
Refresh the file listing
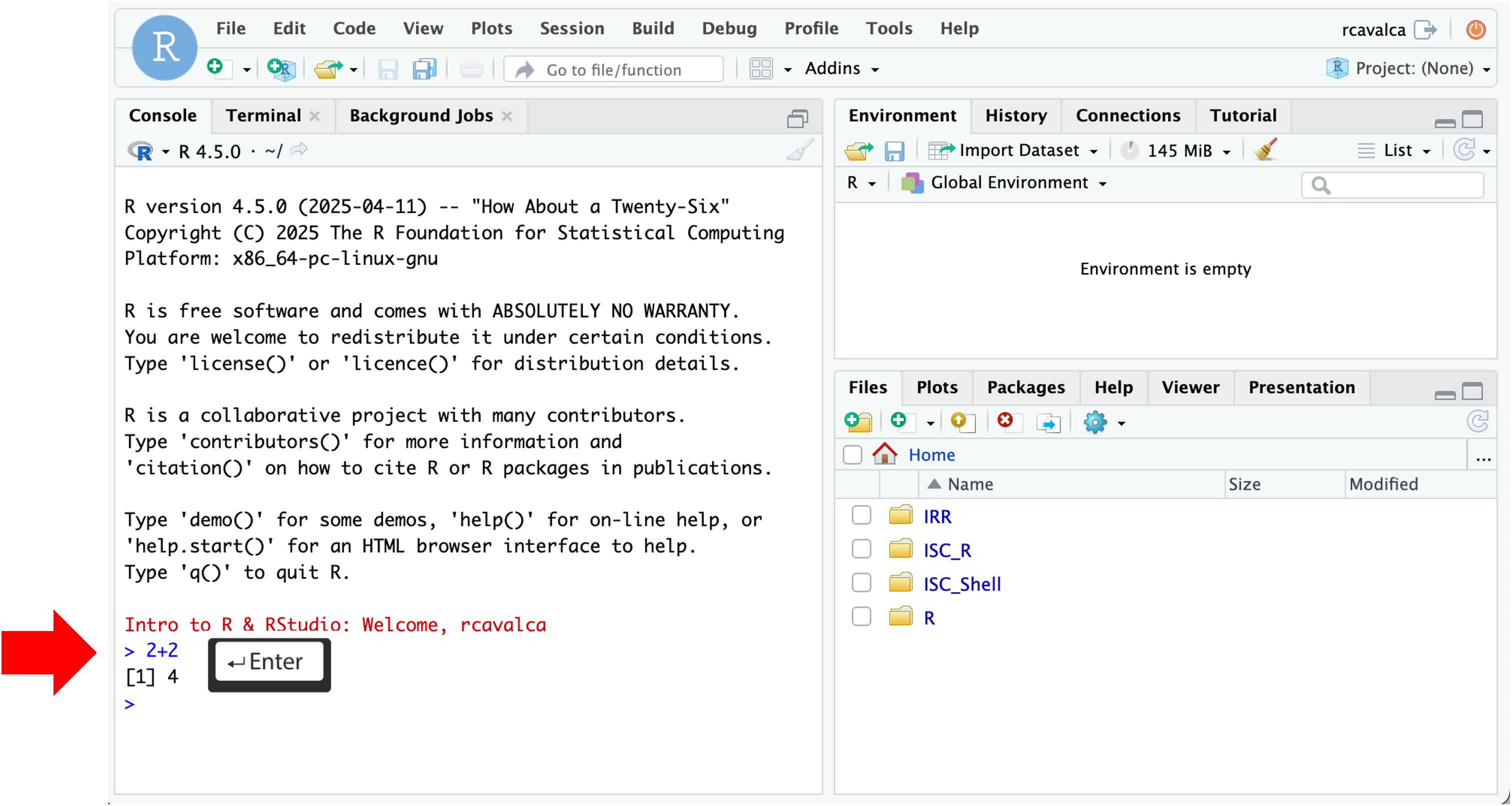(x=1478, y=421)
